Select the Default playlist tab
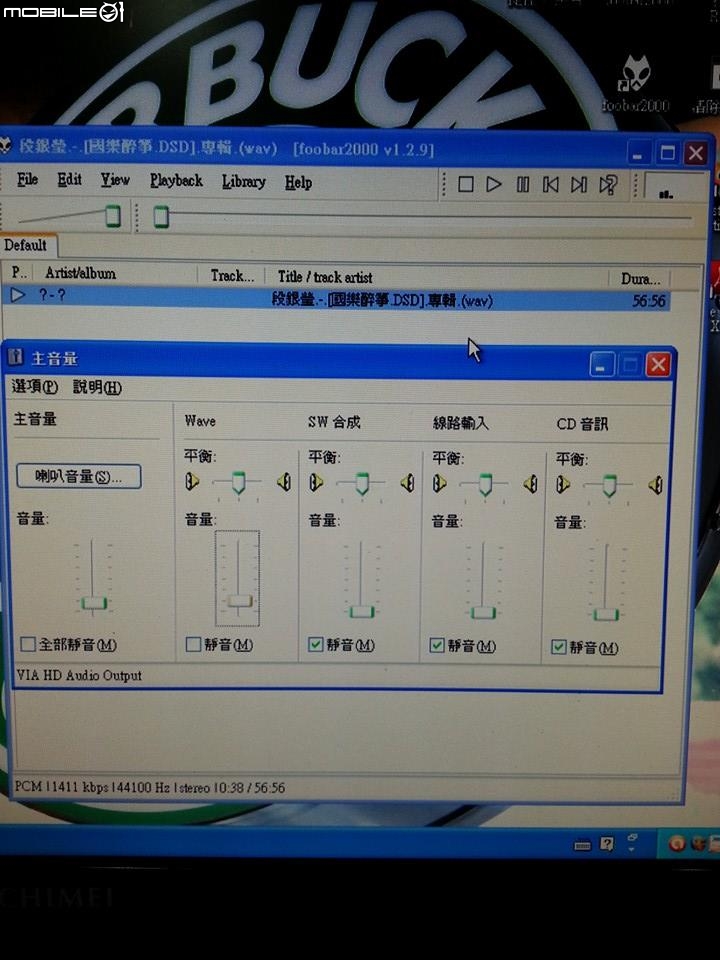The width and height of the screenshot is (720, 960). [x=26, y=245]
